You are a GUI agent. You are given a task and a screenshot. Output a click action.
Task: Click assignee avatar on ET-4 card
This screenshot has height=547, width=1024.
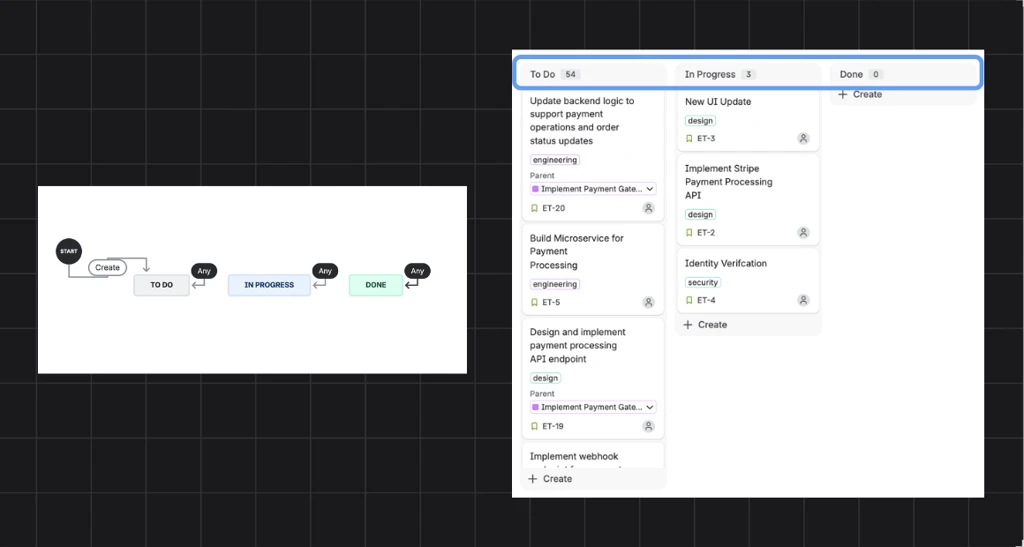[803, 300]
